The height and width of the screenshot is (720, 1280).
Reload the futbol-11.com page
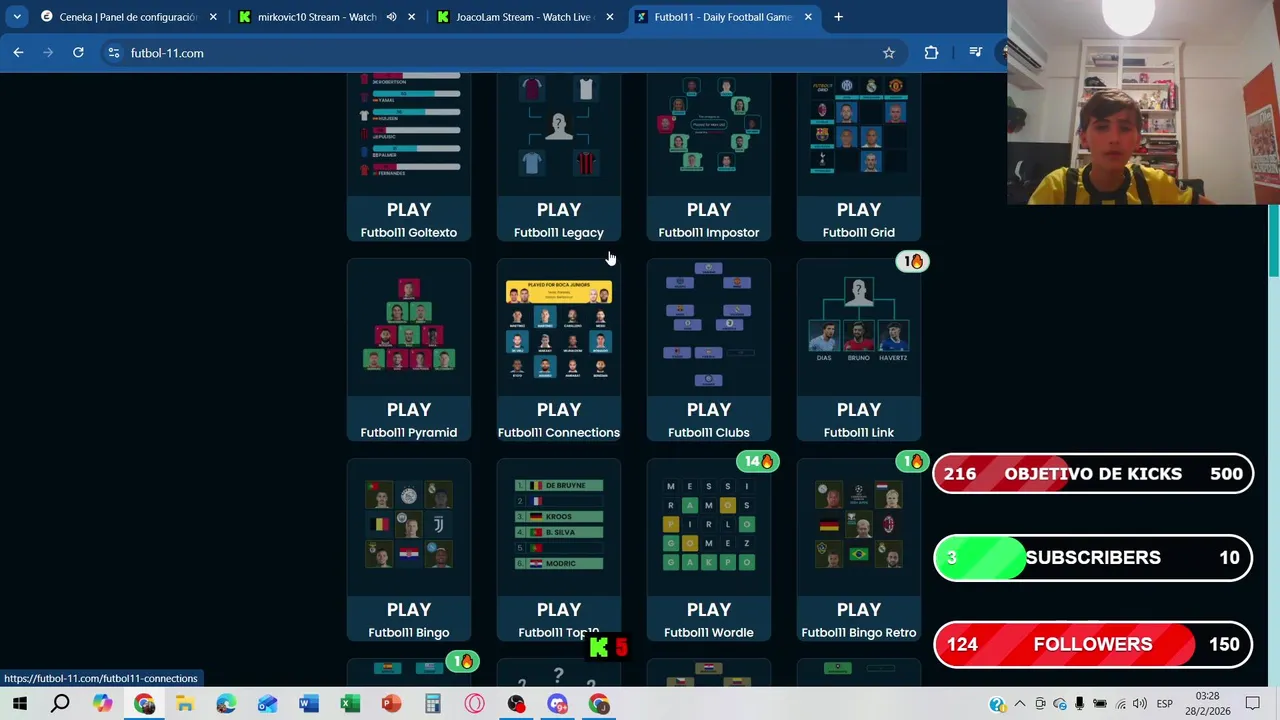pos(78,53)
